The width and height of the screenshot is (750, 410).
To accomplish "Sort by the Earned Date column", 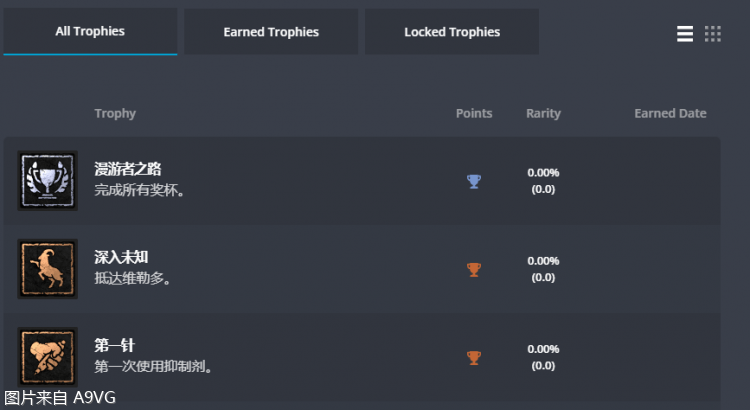I will click(x=670, y=114).
